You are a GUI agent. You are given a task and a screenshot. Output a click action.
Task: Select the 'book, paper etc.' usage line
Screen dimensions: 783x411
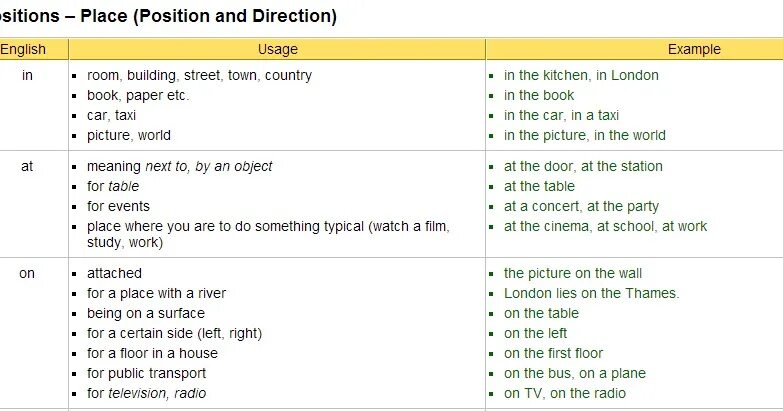[138, 95]
